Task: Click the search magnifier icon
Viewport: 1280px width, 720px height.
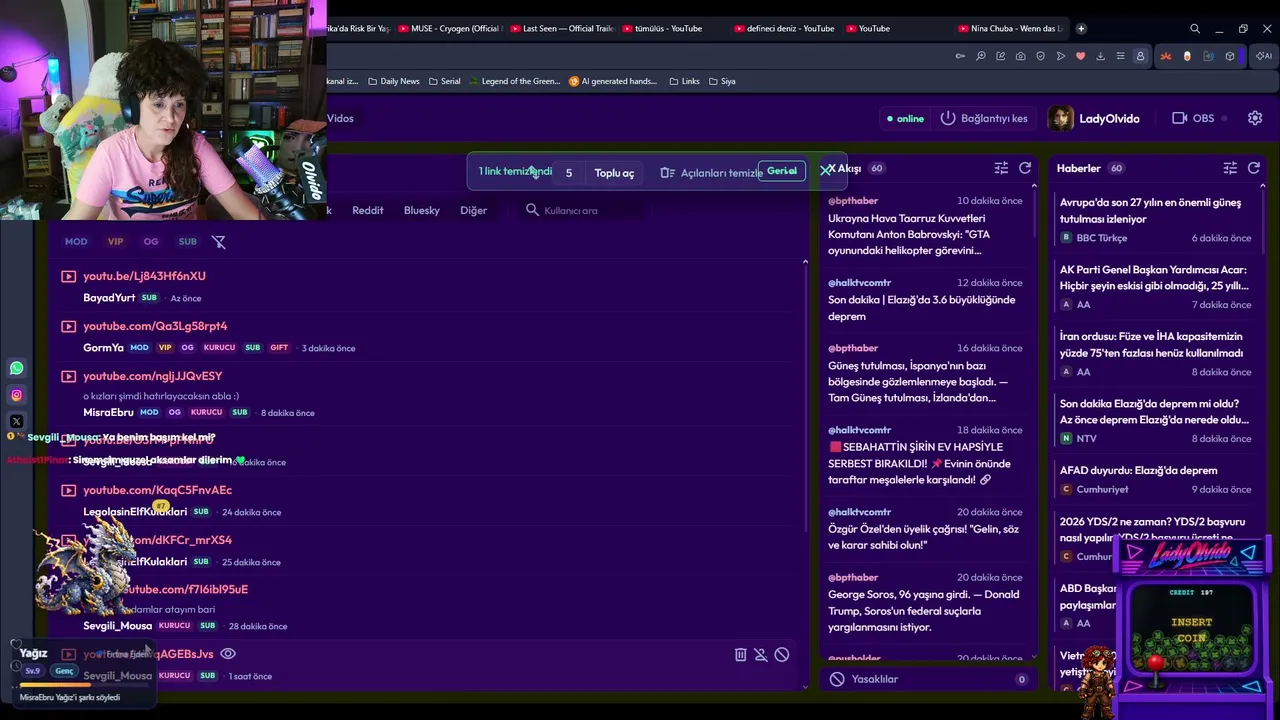Action: tap(532, 210)
